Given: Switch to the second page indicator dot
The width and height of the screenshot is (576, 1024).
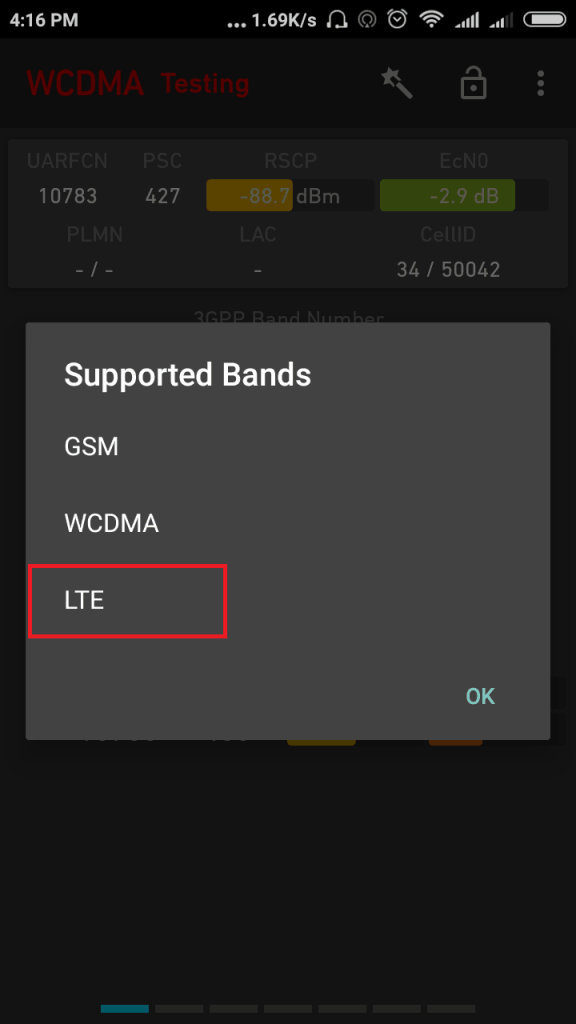Looking at the screenshot, I should [x=179, y=1009].
